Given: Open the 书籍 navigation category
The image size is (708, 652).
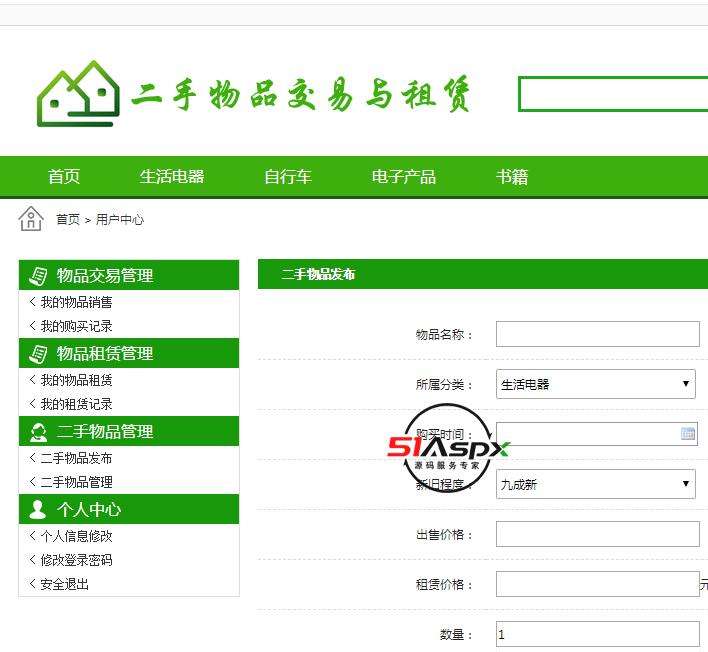Looking at the screenshot, I should pos(512,177).
